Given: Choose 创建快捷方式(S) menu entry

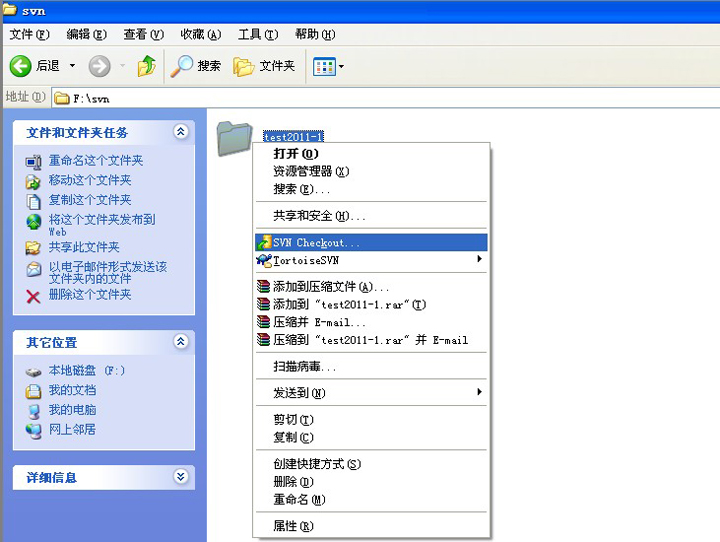Looking at the screenshot, I should (371, 464).
